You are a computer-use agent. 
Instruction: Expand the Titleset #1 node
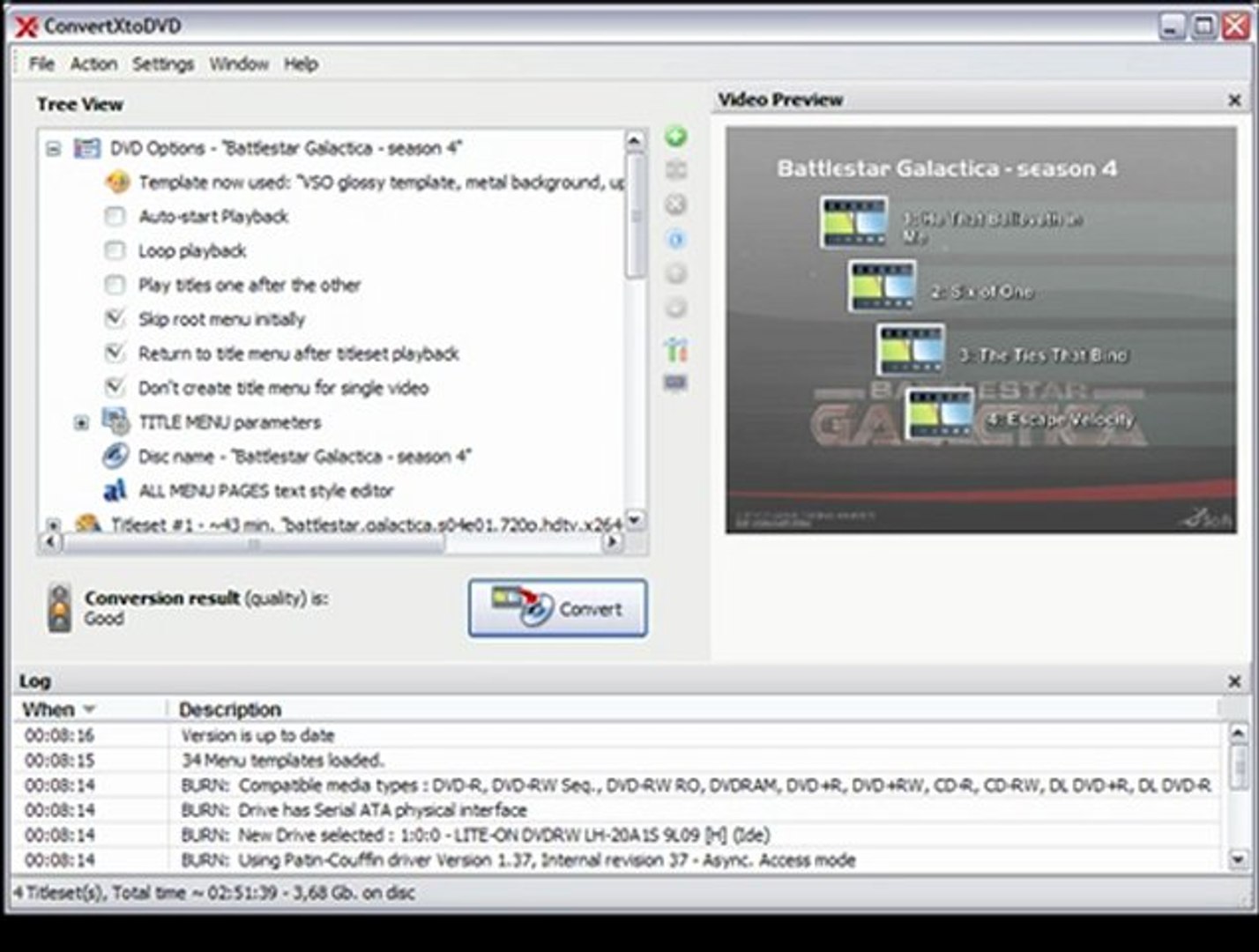(53, 525)
